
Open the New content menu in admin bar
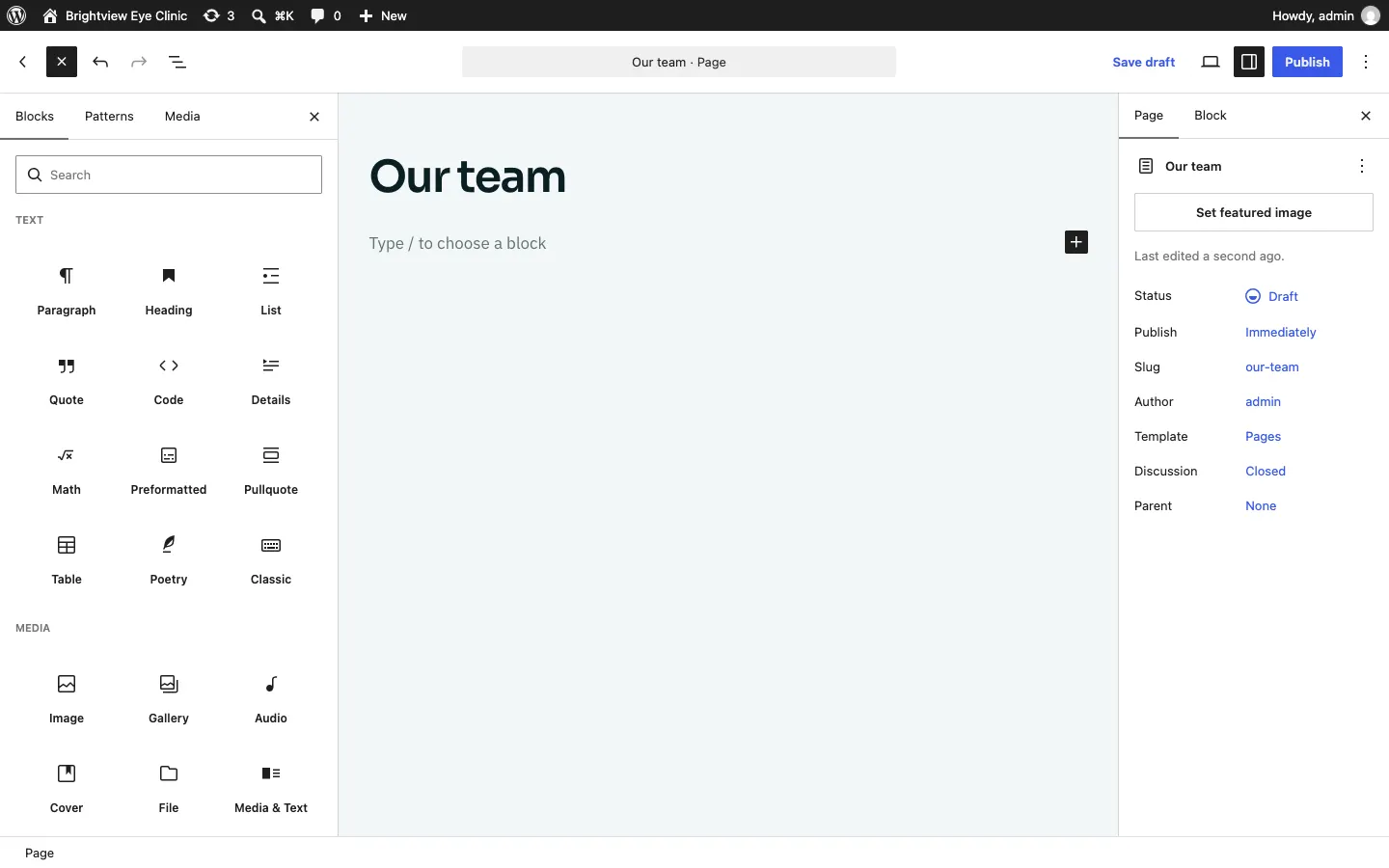tap(384, 15)
